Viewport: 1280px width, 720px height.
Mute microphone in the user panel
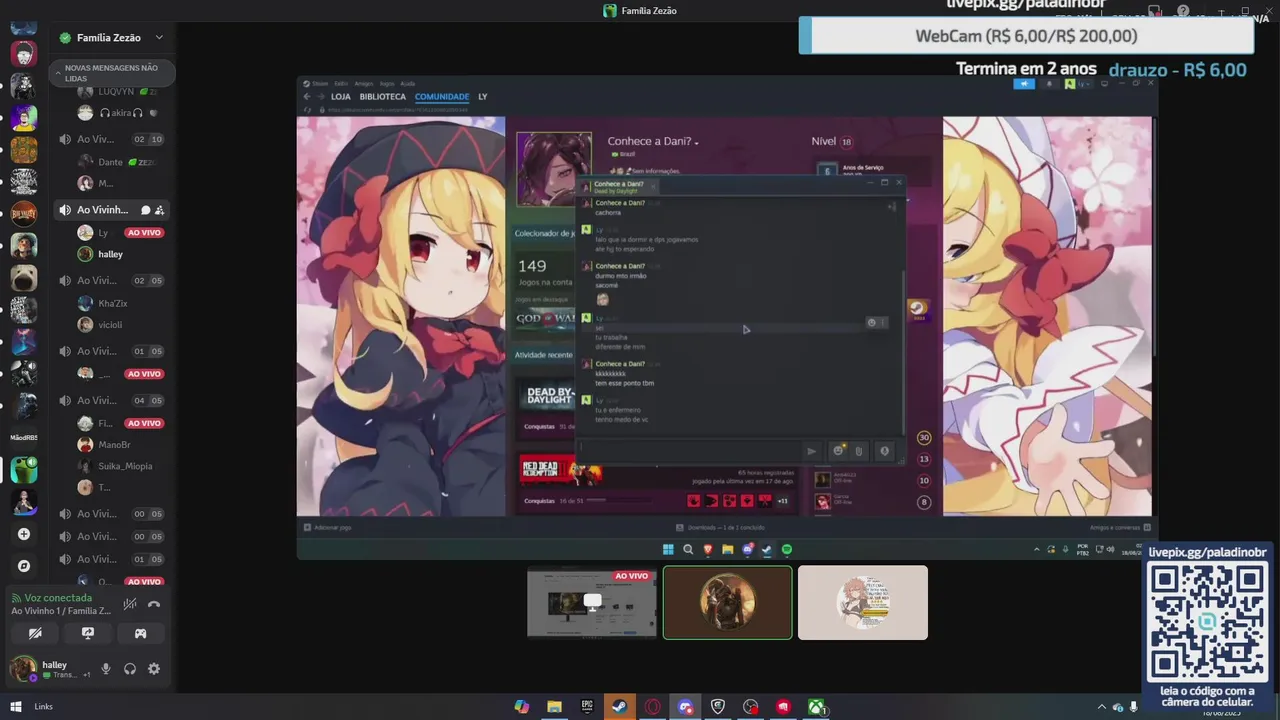[106, 669]
